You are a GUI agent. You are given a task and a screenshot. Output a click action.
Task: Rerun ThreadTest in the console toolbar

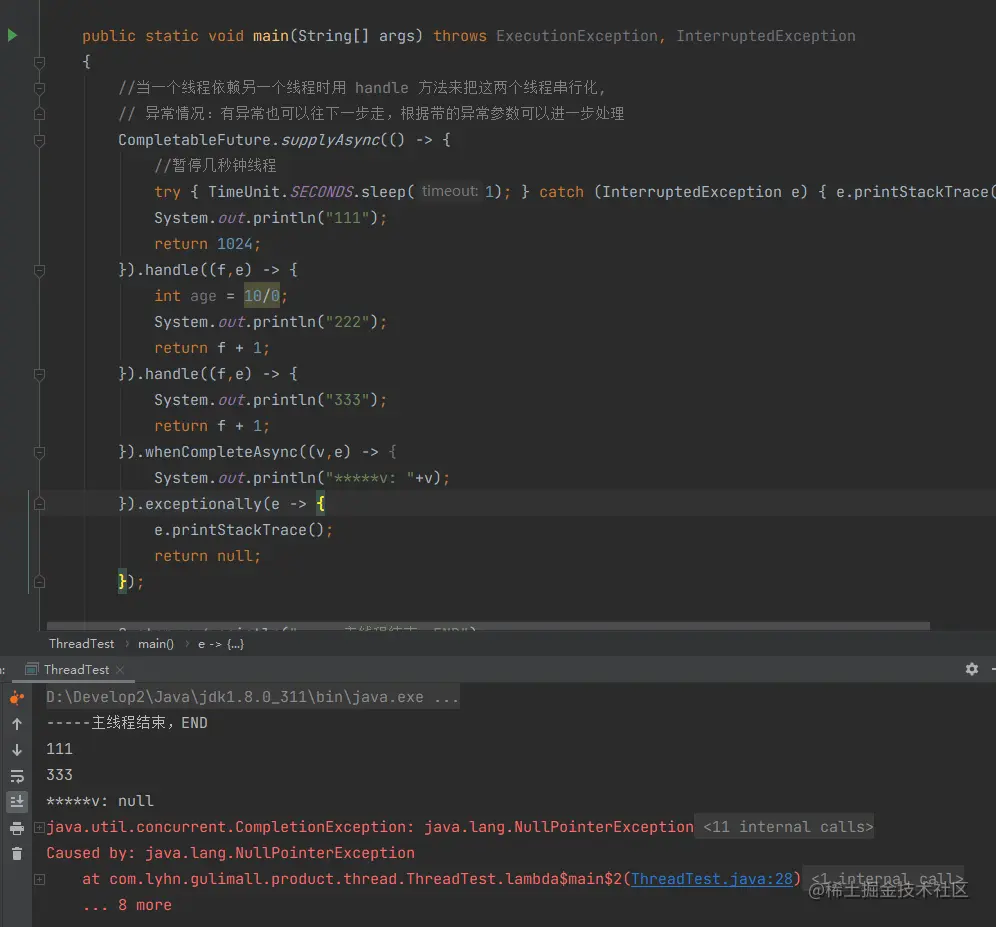coord(17,698)
